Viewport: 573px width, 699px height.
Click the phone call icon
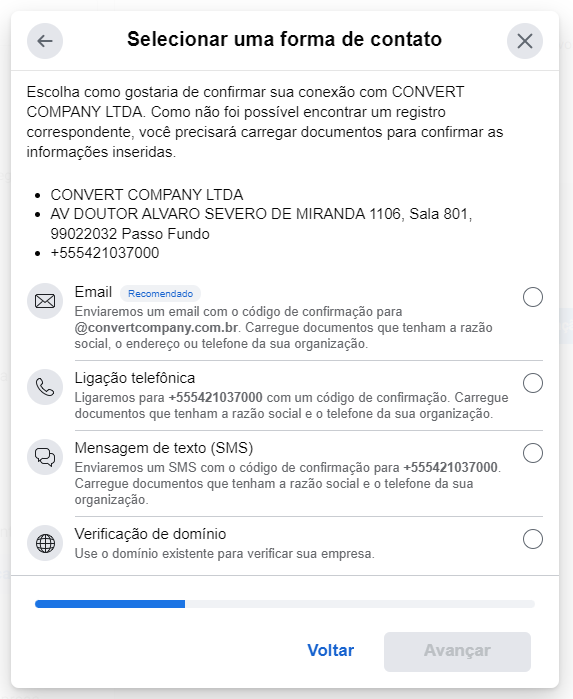45,387
